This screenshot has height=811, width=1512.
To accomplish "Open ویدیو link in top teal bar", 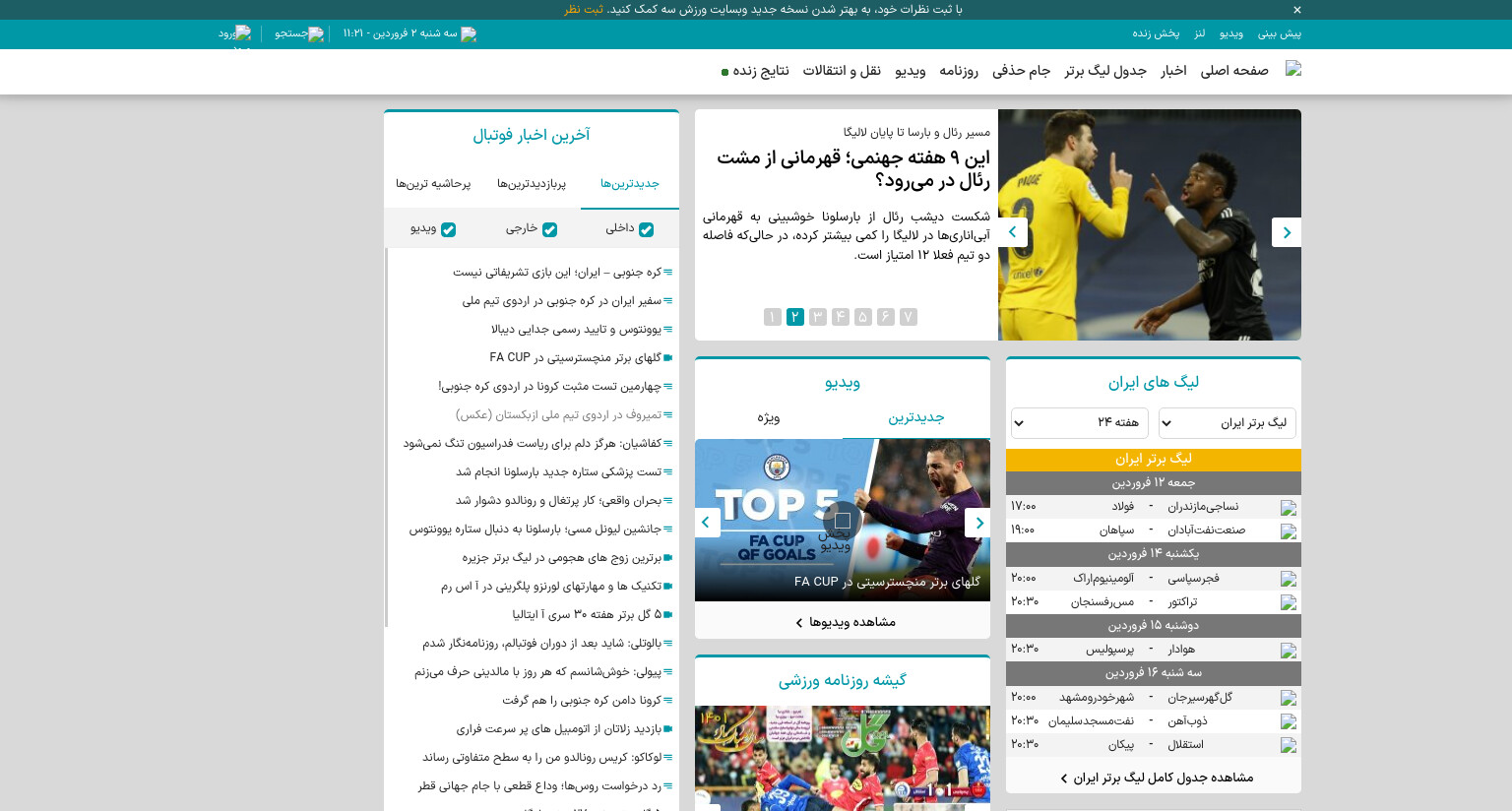I will (1231, 33).
